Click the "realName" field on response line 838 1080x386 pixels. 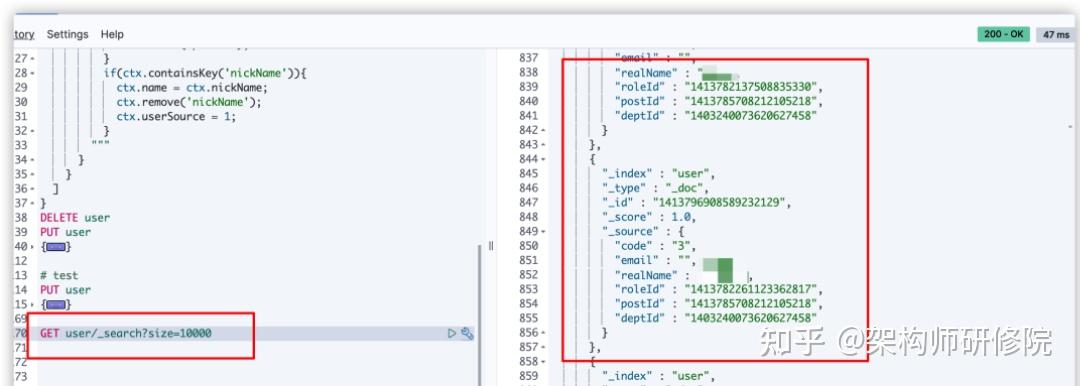point(676,72)
